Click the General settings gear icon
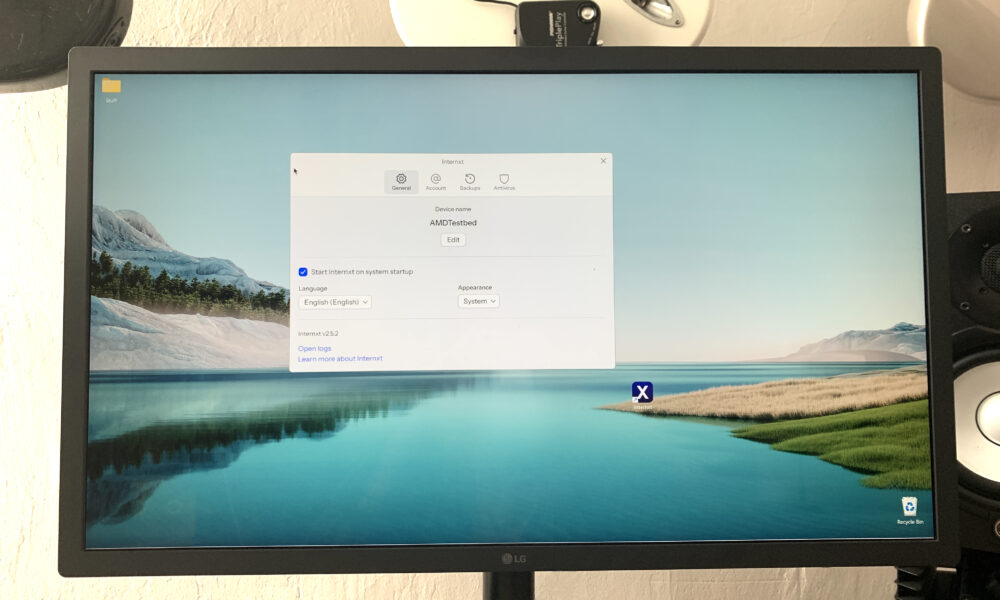This screenshot has height=600, width=1000. tap(400, 177)
